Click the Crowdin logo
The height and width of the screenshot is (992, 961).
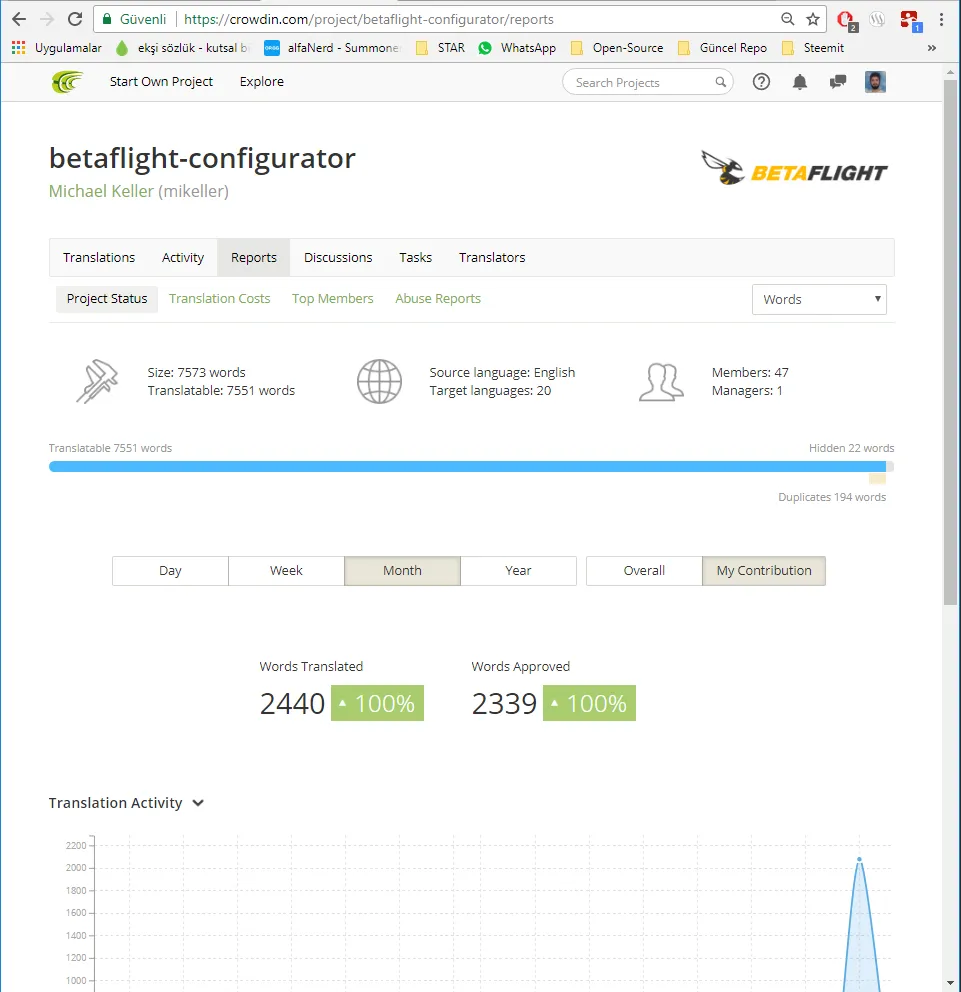click(67, 82)
